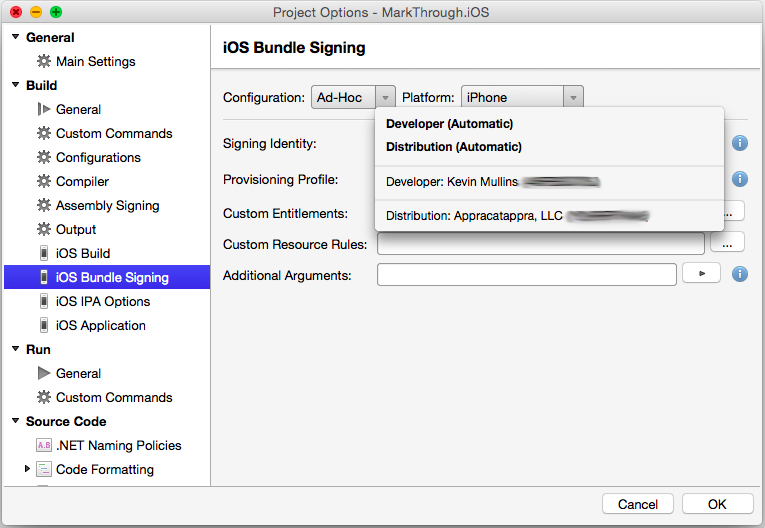The image size is (765, 528).
Task: Click the .NET Naming Policies icon
Action: pos(43,446)
